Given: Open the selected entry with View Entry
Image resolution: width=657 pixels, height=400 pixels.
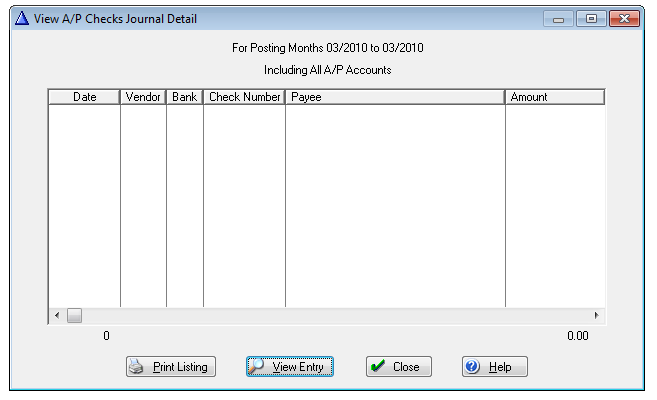Looking at the screenshot, I should [290, 367].
